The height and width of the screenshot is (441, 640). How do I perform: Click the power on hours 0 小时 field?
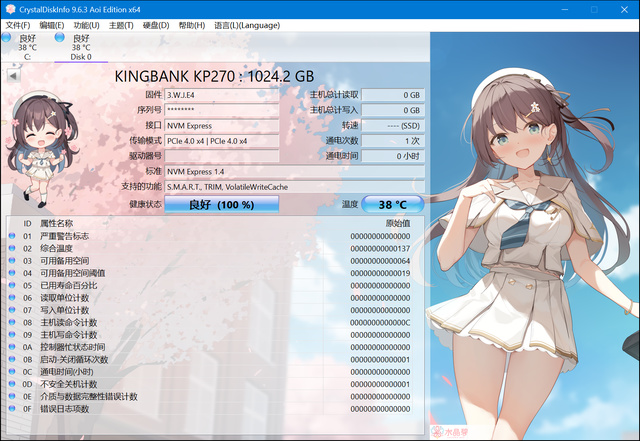click(x=393, y=156)
